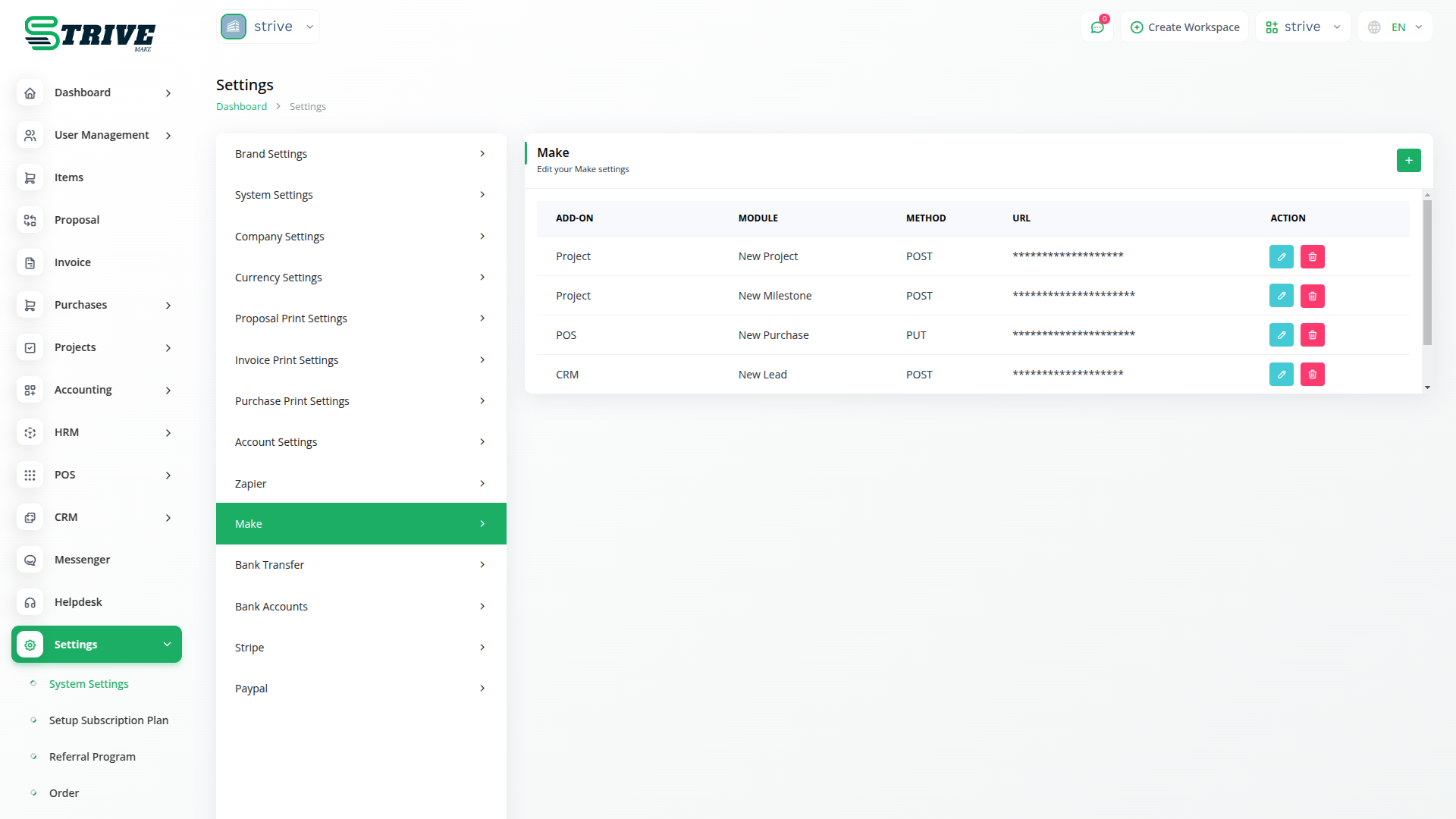Open the EN language dropdown
Image resolution: width=1456 pixels, height=819 pixels.
(x=1395, y=27)
